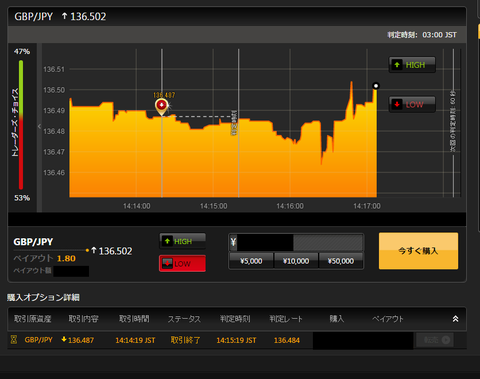This screenshot has height=379, width=480.
Task: Click the vertical expiry marker line label
Action: [234, 123]
